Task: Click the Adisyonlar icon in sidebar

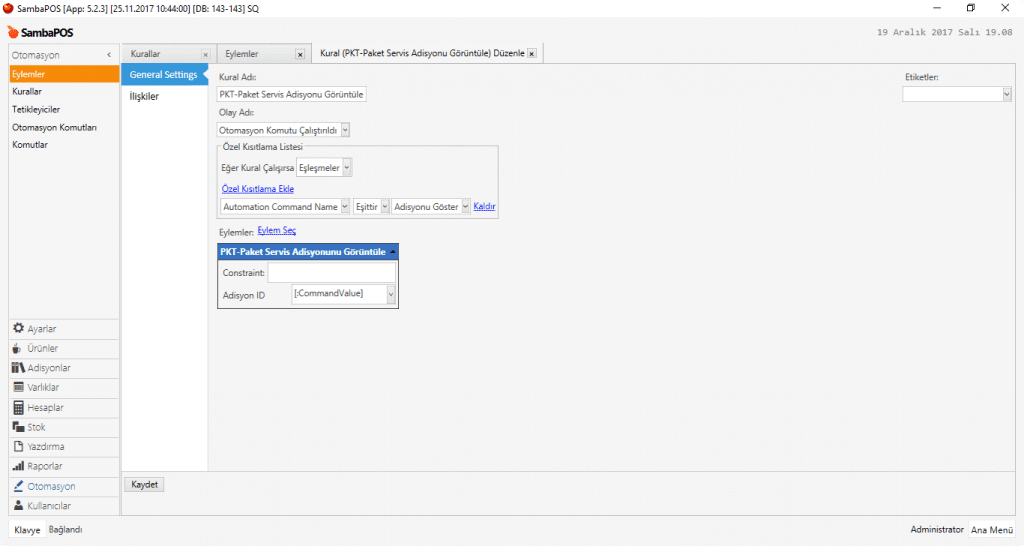Action: pos(18,368)
